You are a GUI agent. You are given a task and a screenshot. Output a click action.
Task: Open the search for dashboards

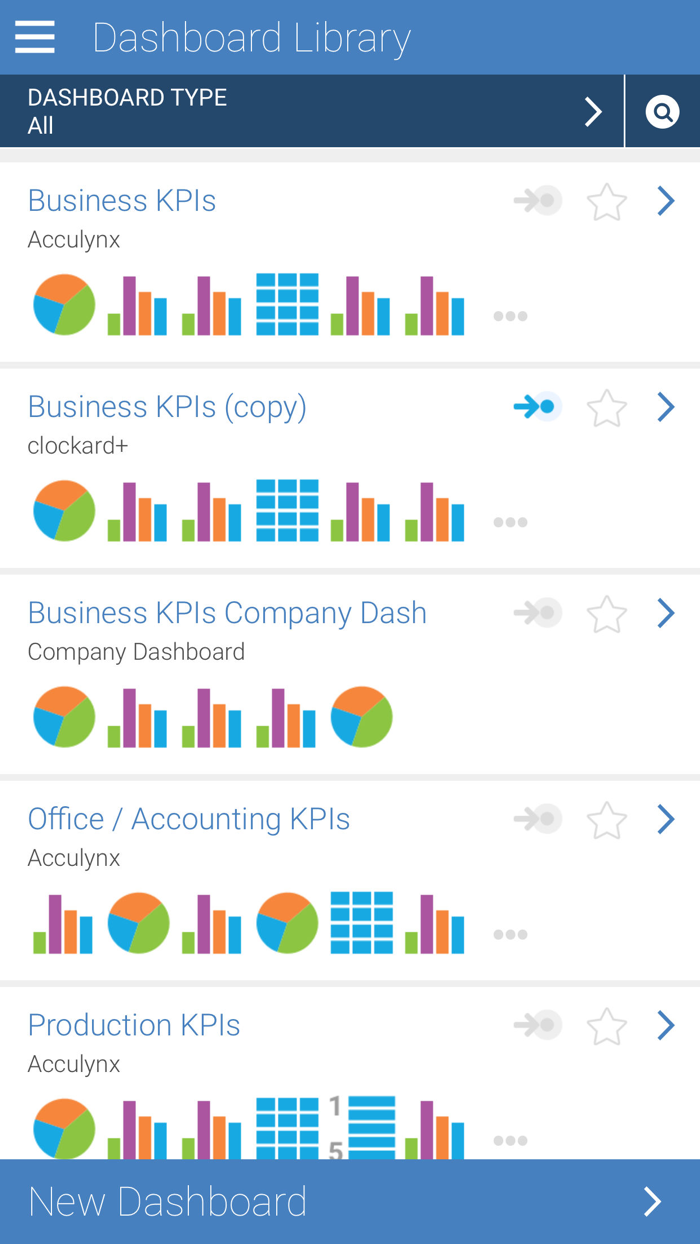coord(662,111)
